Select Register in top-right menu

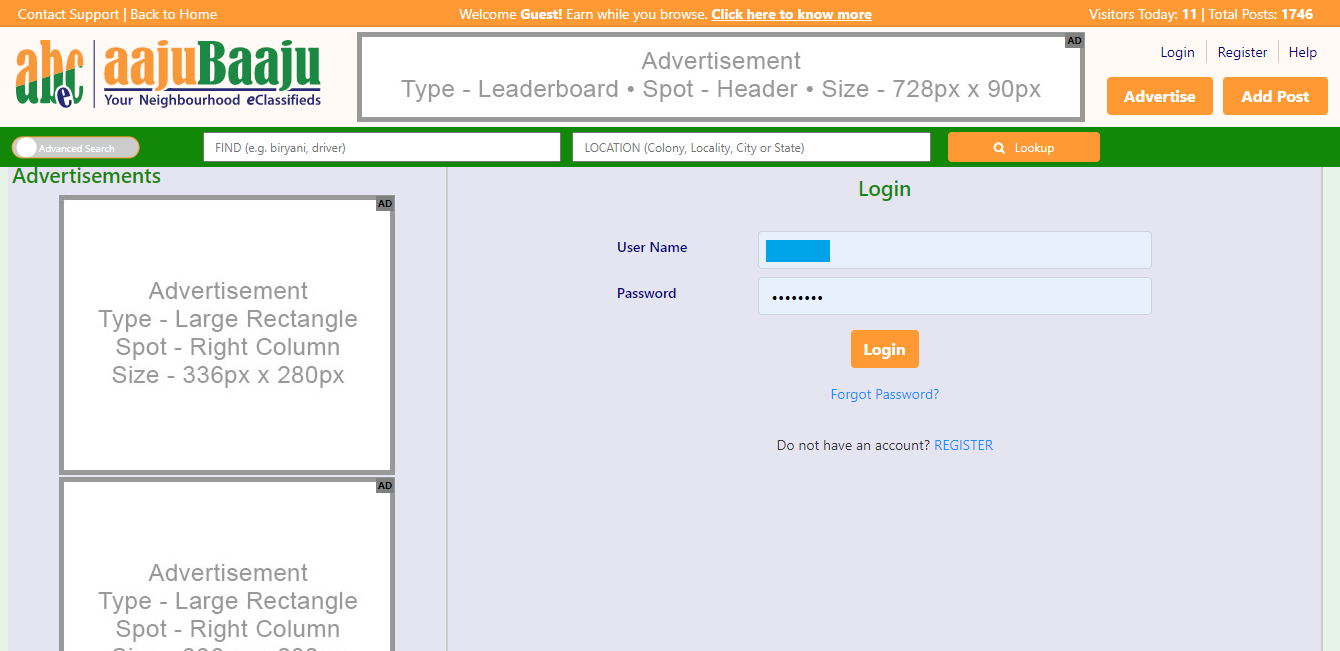(x=1242, y=52)
